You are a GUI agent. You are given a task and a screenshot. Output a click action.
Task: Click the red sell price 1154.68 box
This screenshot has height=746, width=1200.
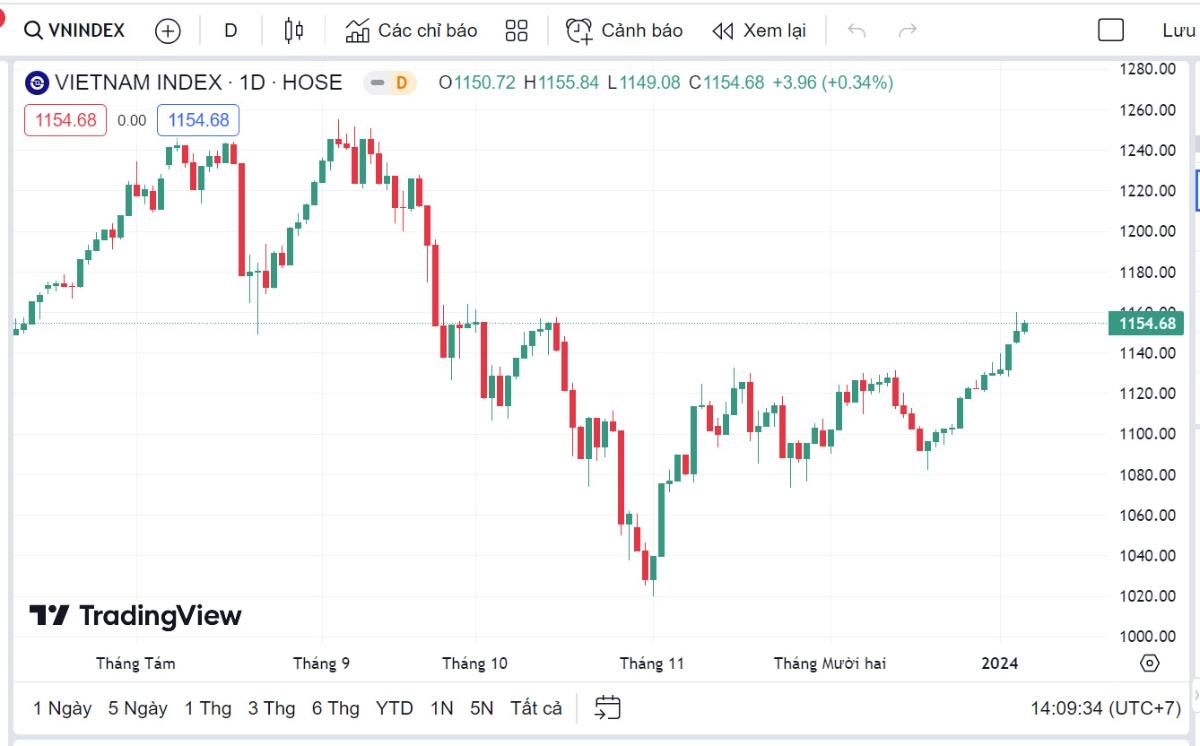pos(66,120)
